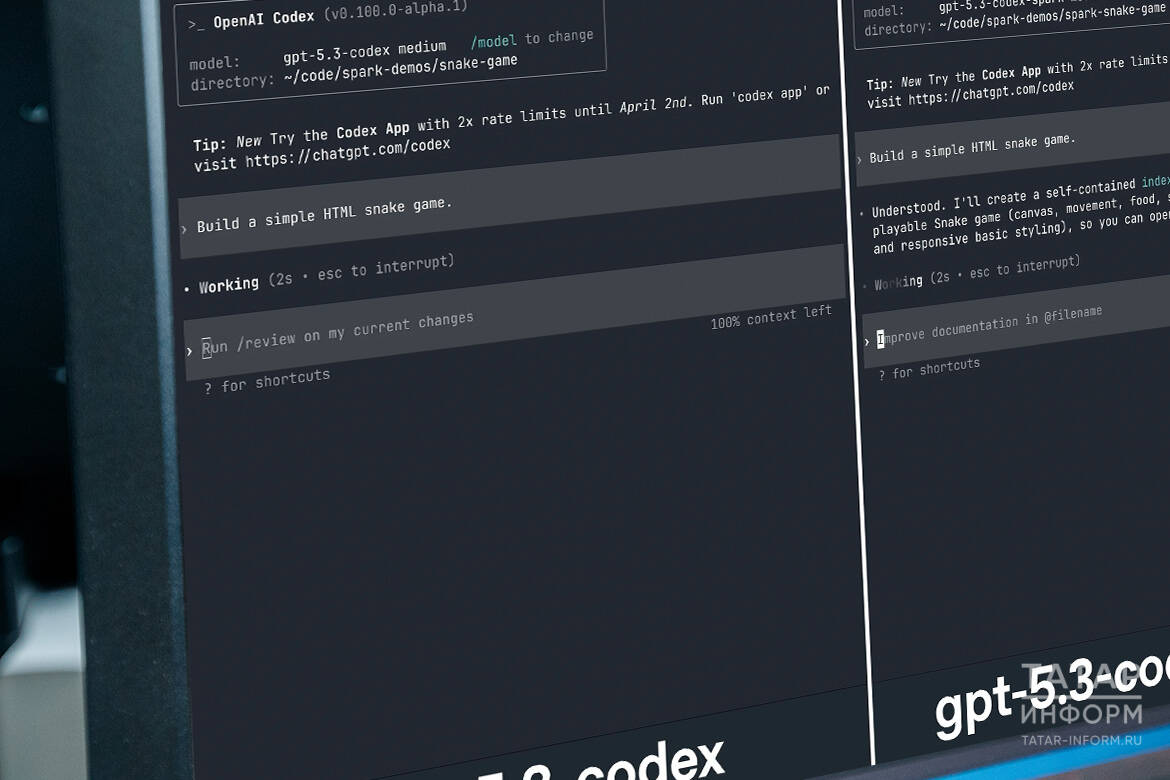Click '? for shortcuts' hint in the right pane
Viewport: 1170px width, 780px height.
click(929, 368)
